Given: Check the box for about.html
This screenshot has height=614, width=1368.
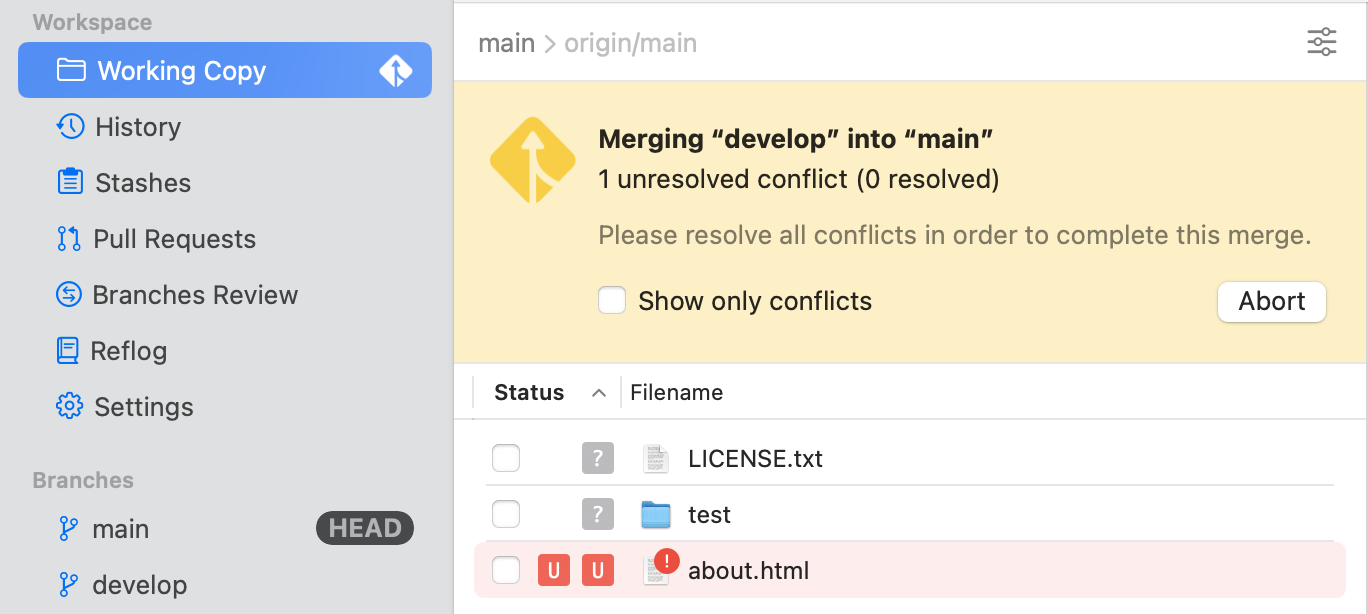Looking at the screenshot, I should [x=506, y=571].
